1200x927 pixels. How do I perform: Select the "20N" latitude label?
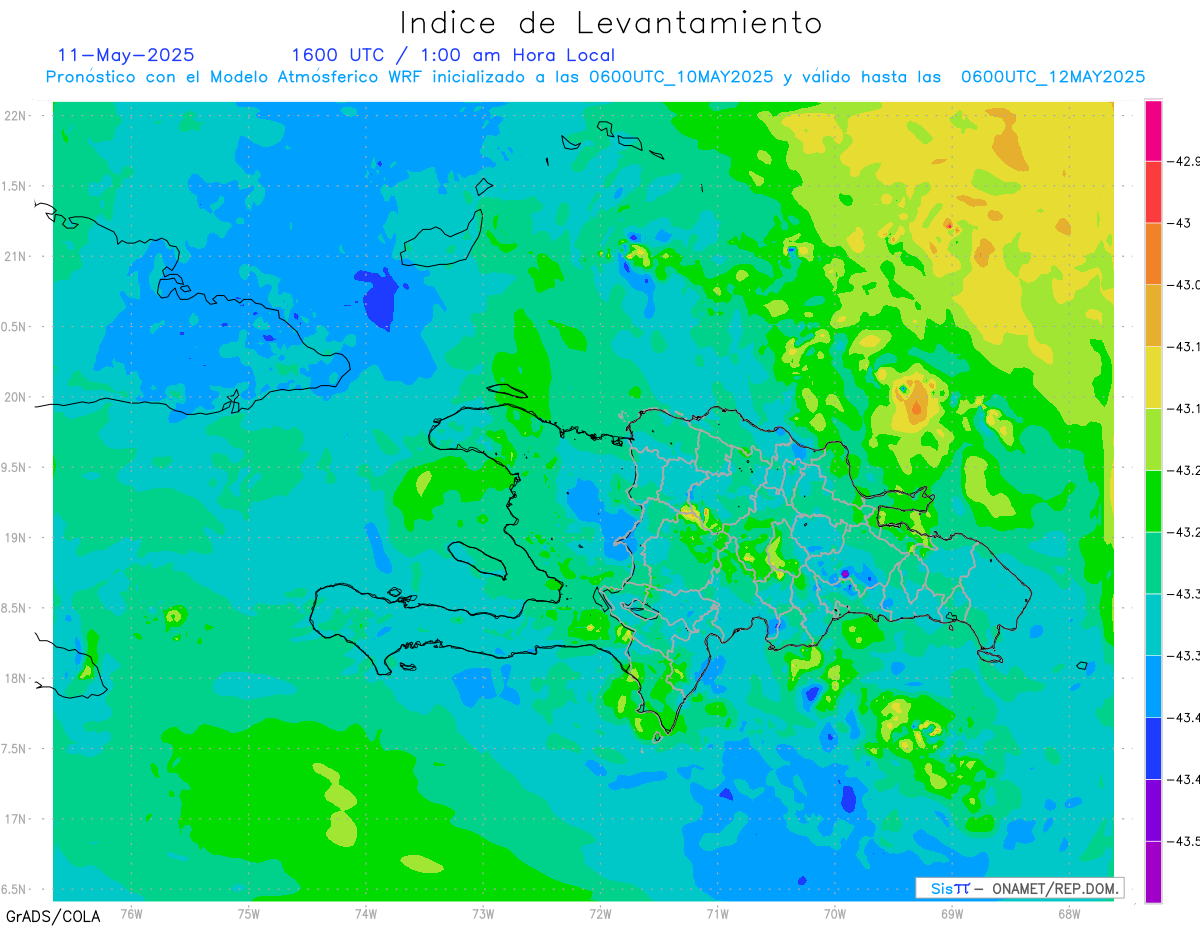pos(16,398)
